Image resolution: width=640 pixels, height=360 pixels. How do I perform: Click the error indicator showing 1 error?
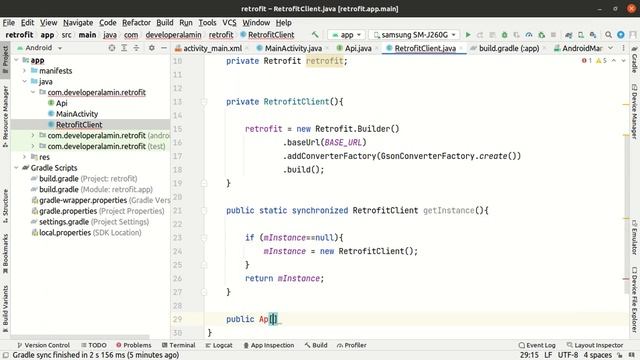(x=587, y=60)
